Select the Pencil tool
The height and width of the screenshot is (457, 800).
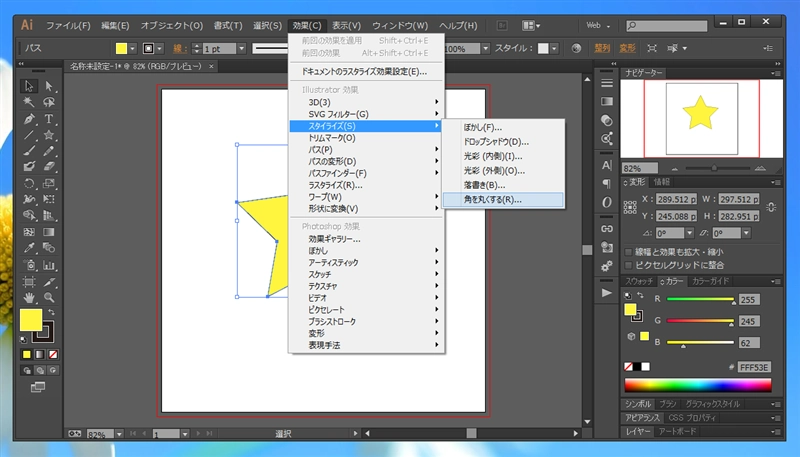click(x=49, y=151)
